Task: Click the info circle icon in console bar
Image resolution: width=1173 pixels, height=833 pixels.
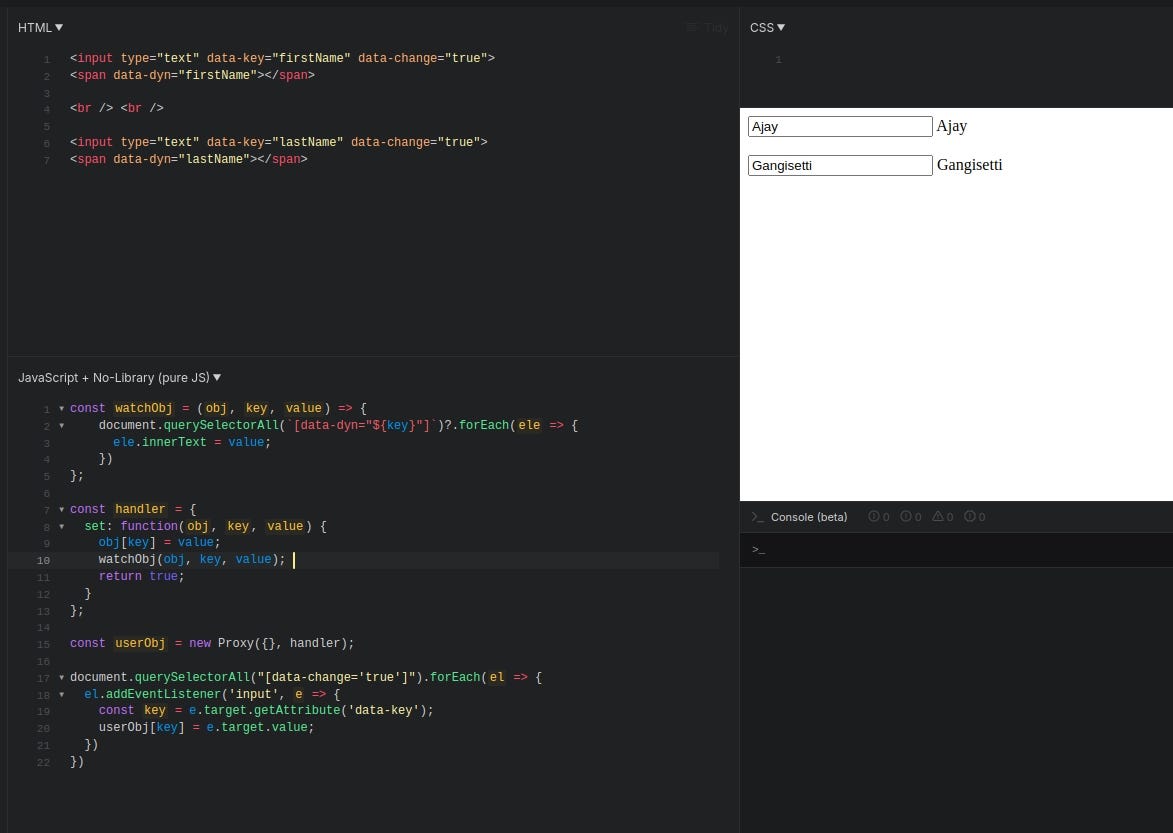Action: pyautogui.click(x=905, y=516)
